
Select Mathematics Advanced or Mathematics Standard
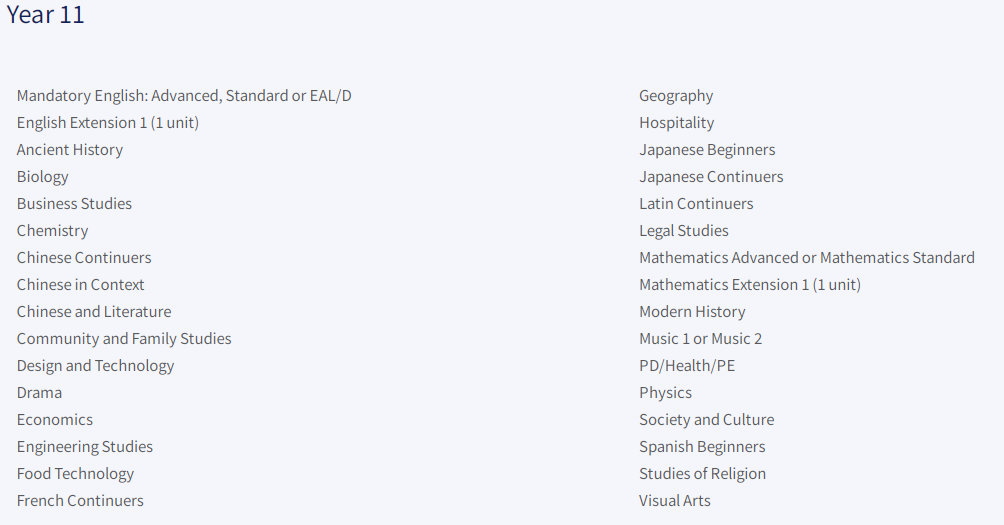coord(807,258)
